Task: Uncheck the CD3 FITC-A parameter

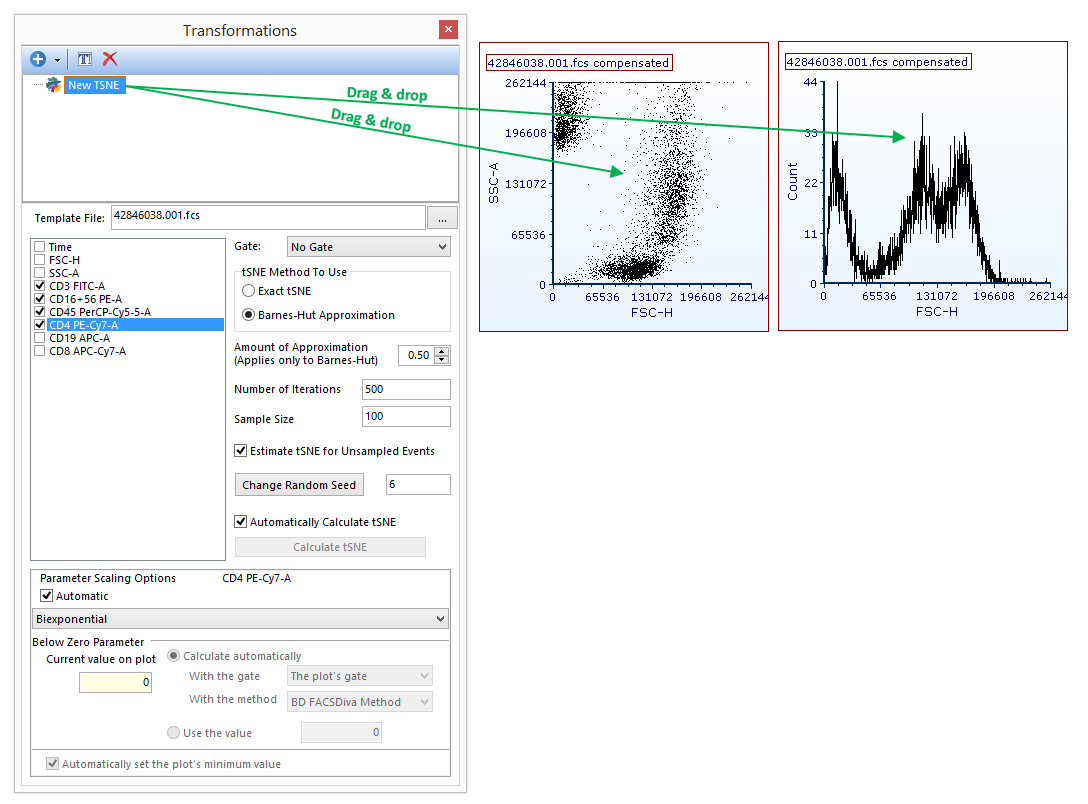Action: coord(39,286)
